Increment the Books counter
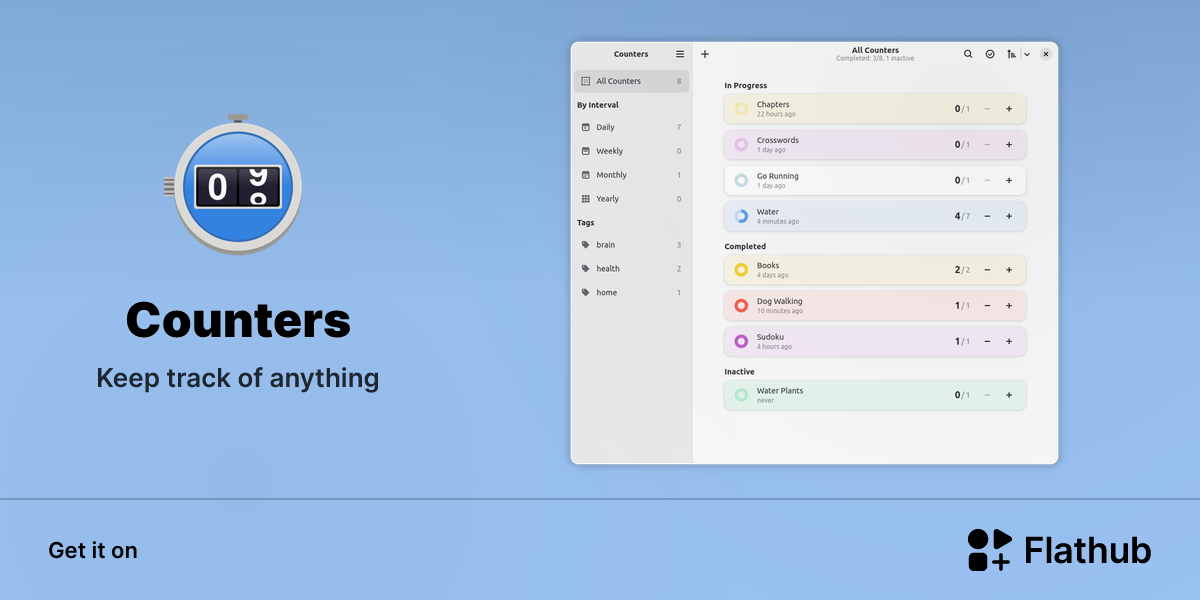The image size is (1200, 600). pos(1009,270)
